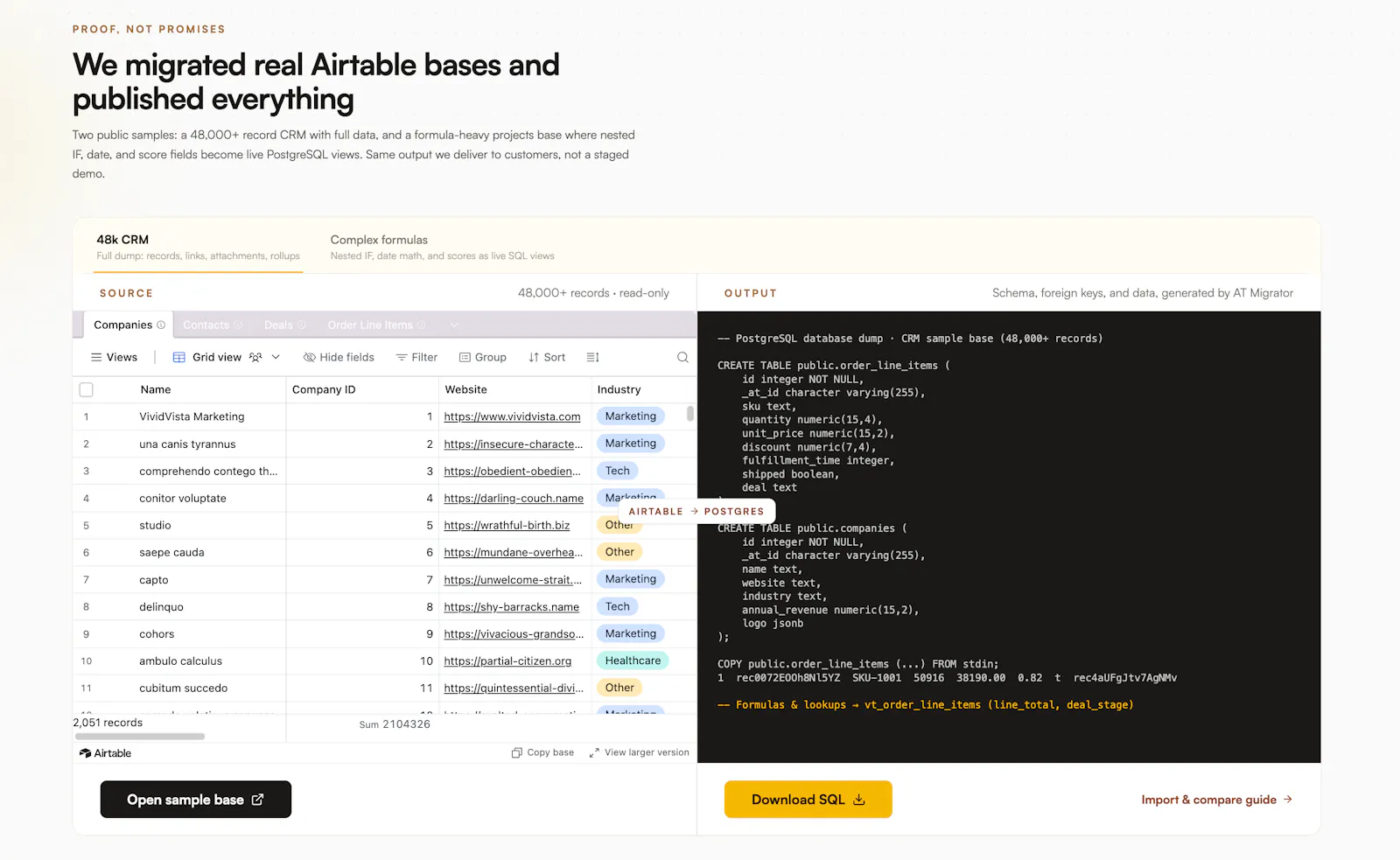Click the shared view people icon

(255, 357)
